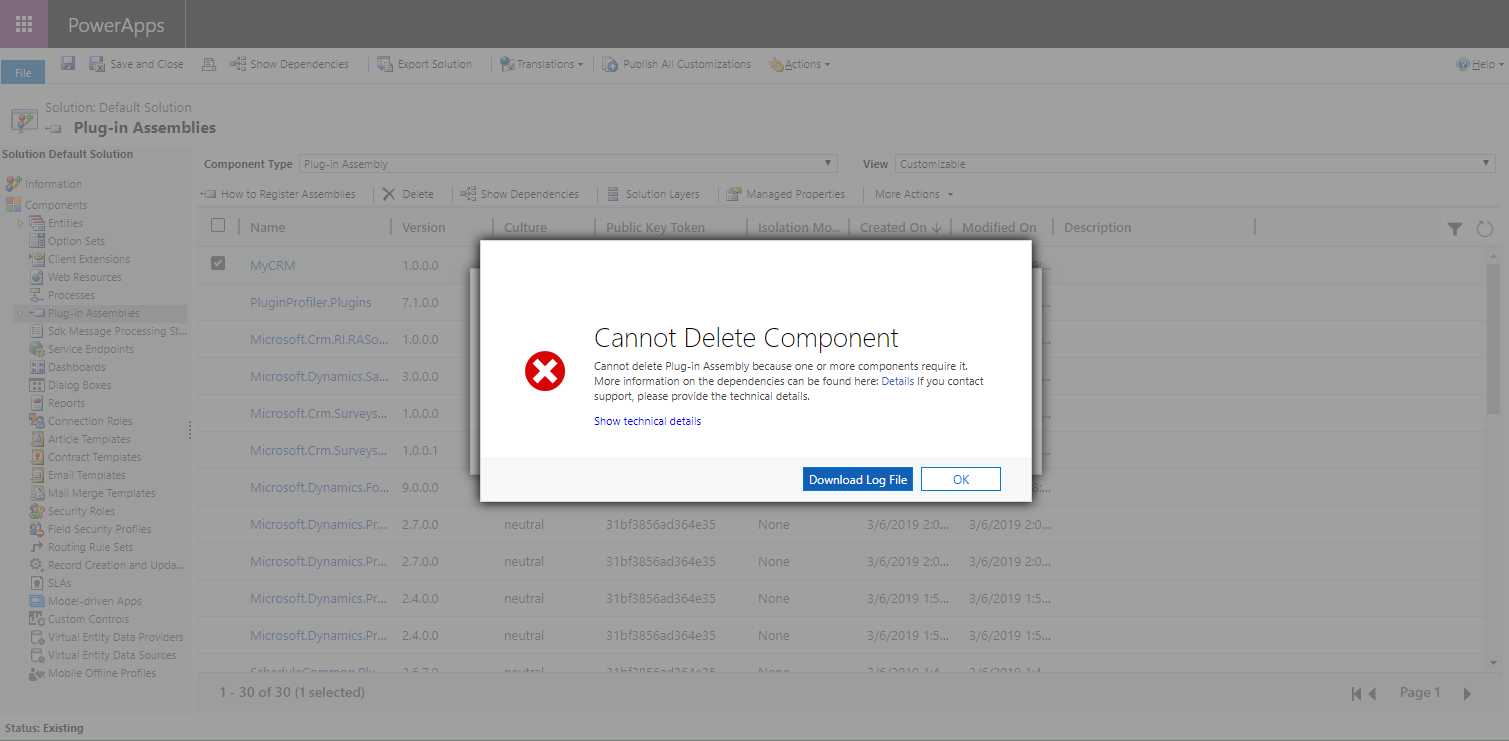Open the File menu tab
Viewport: 1509px width, 741px height.
click(x=23, y=73)
